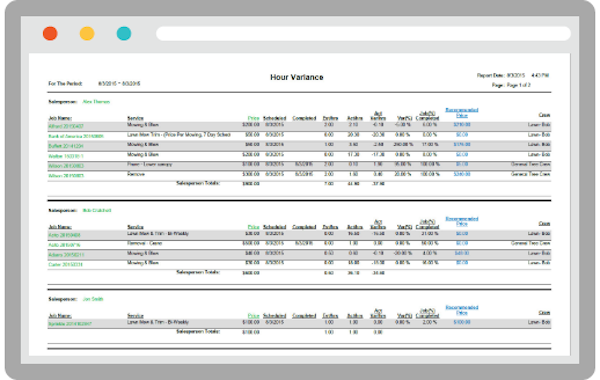
Task: Click Price column header in Jon Smith section
Action: click(253, 316)
